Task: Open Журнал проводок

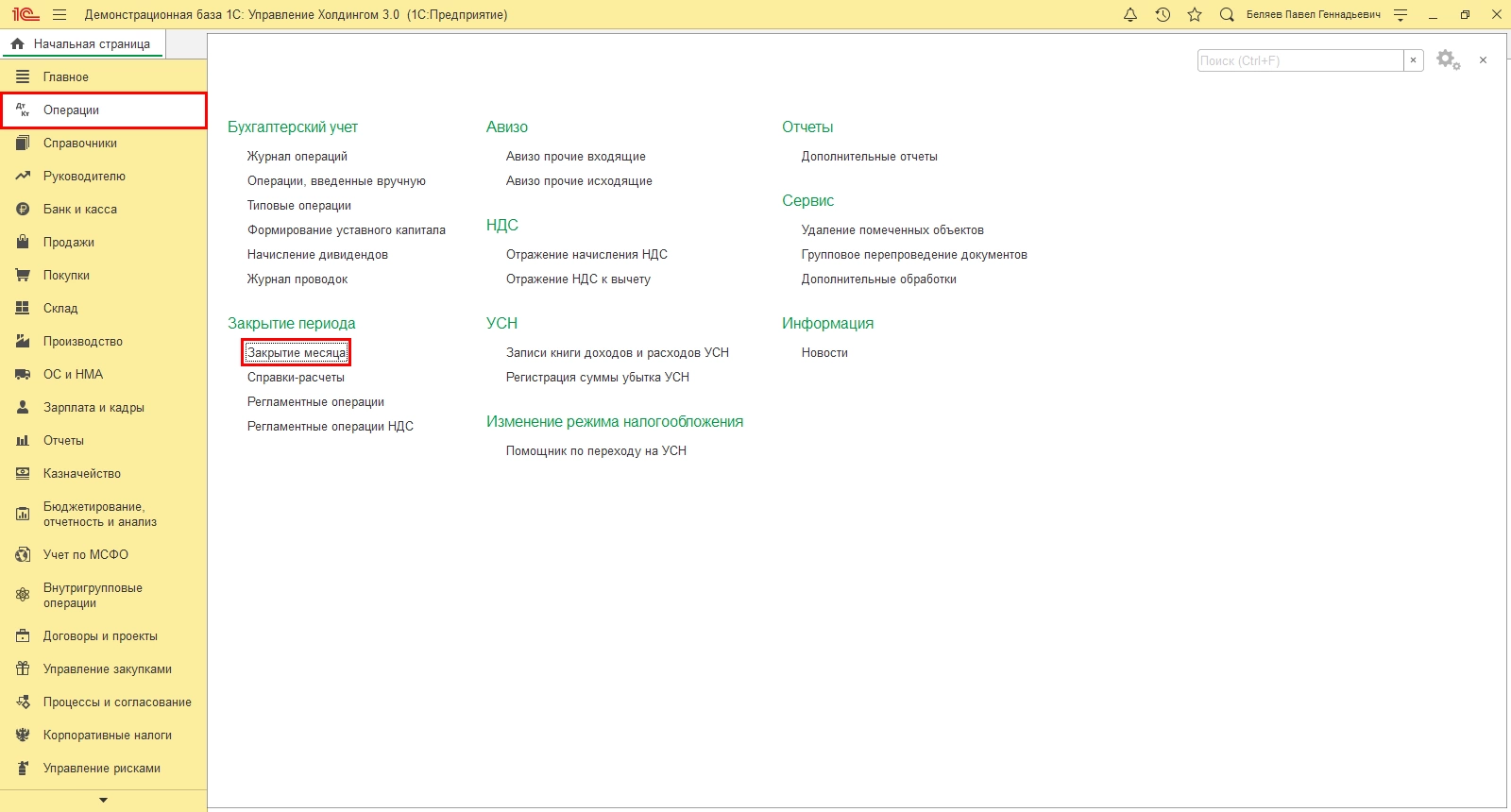Action: (x=297, y=279)
